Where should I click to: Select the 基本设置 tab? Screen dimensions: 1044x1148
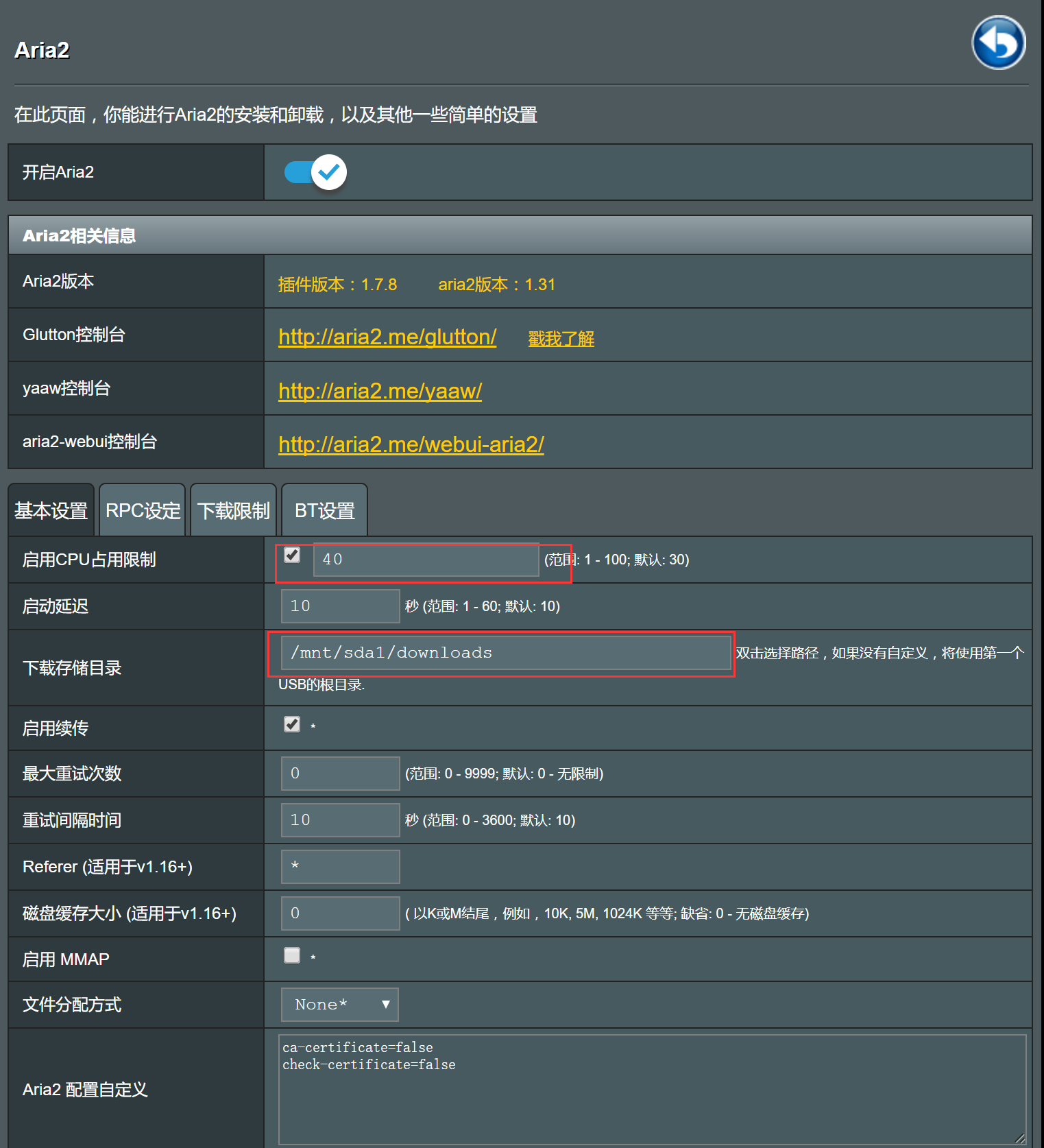(51, 511)
